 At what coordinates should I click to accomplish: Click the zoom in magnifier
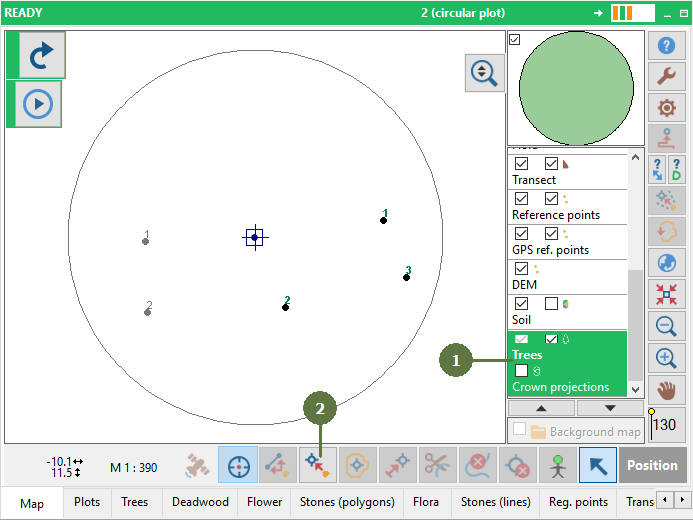tap(666, 358)
